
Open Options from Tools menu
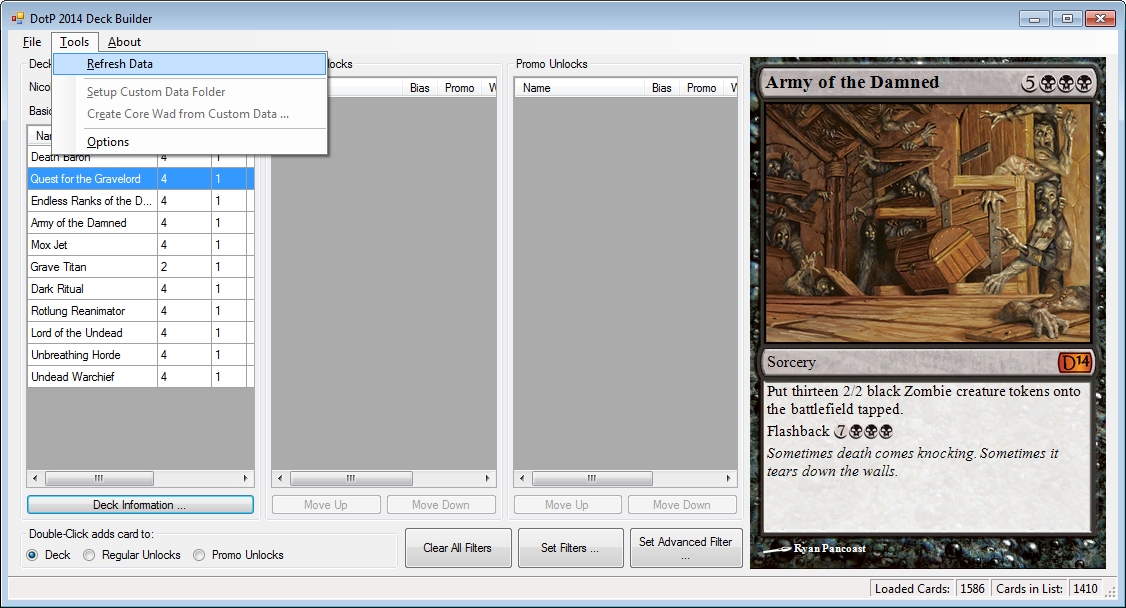(108, 142)
